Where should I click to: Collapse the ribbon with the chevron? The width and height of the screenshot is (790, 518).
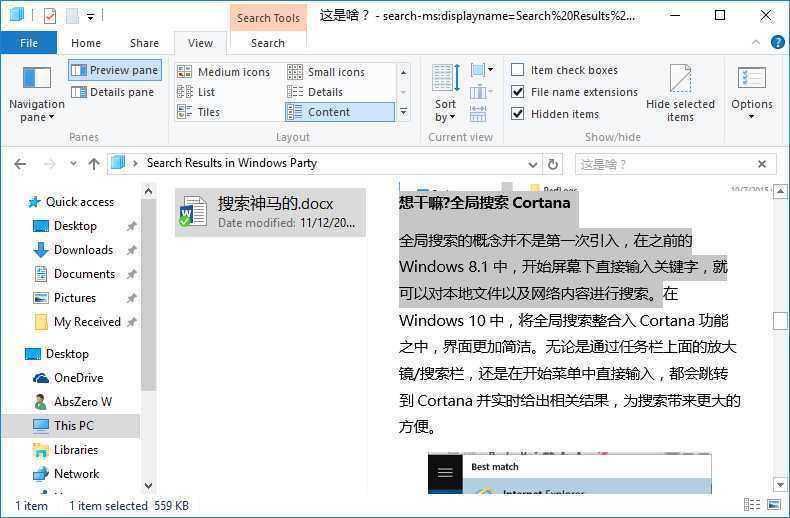756,43
